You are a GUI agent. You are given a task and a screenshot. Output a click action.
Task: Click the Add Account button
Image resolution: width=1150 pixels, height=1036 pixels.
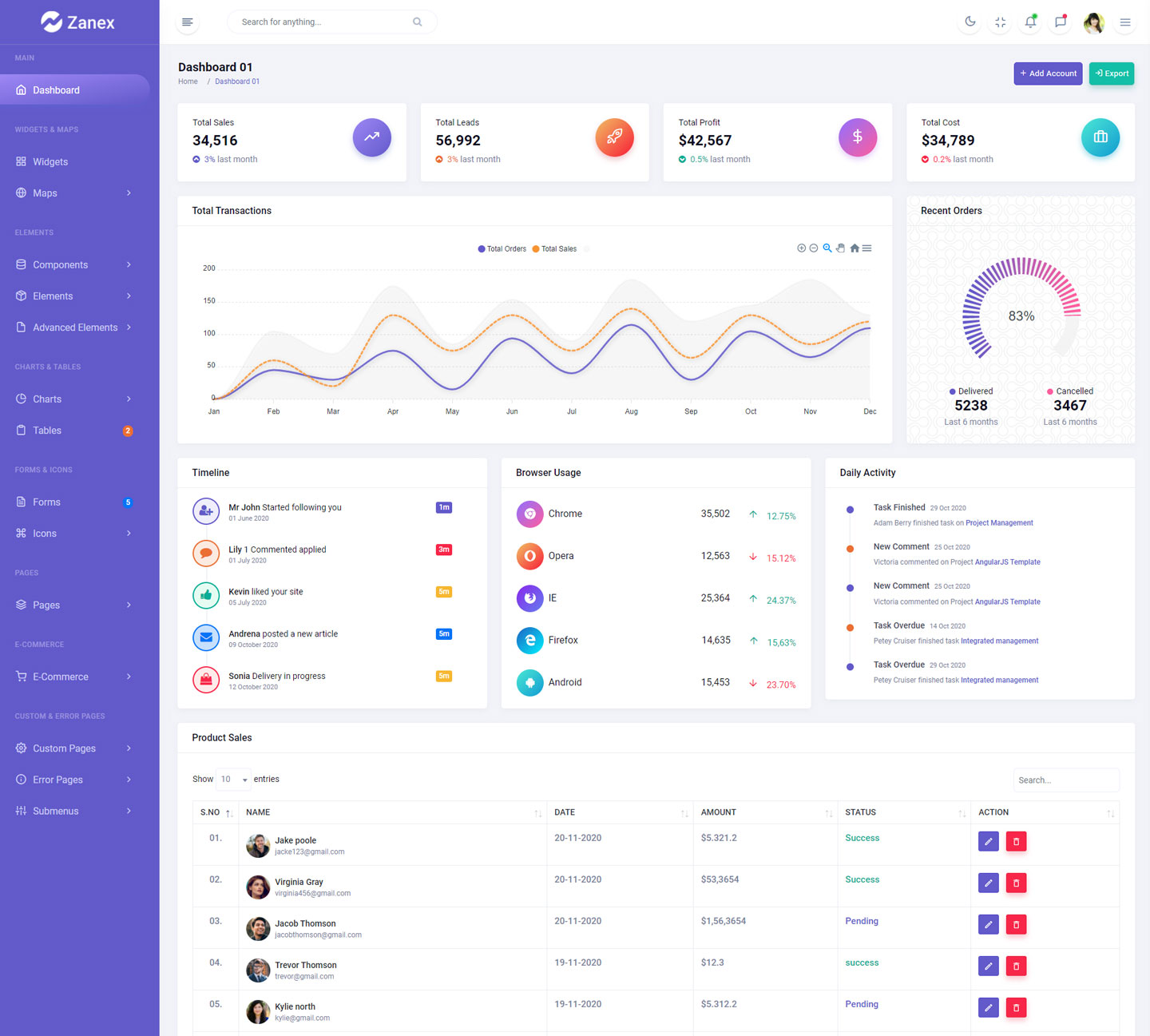1048,73
